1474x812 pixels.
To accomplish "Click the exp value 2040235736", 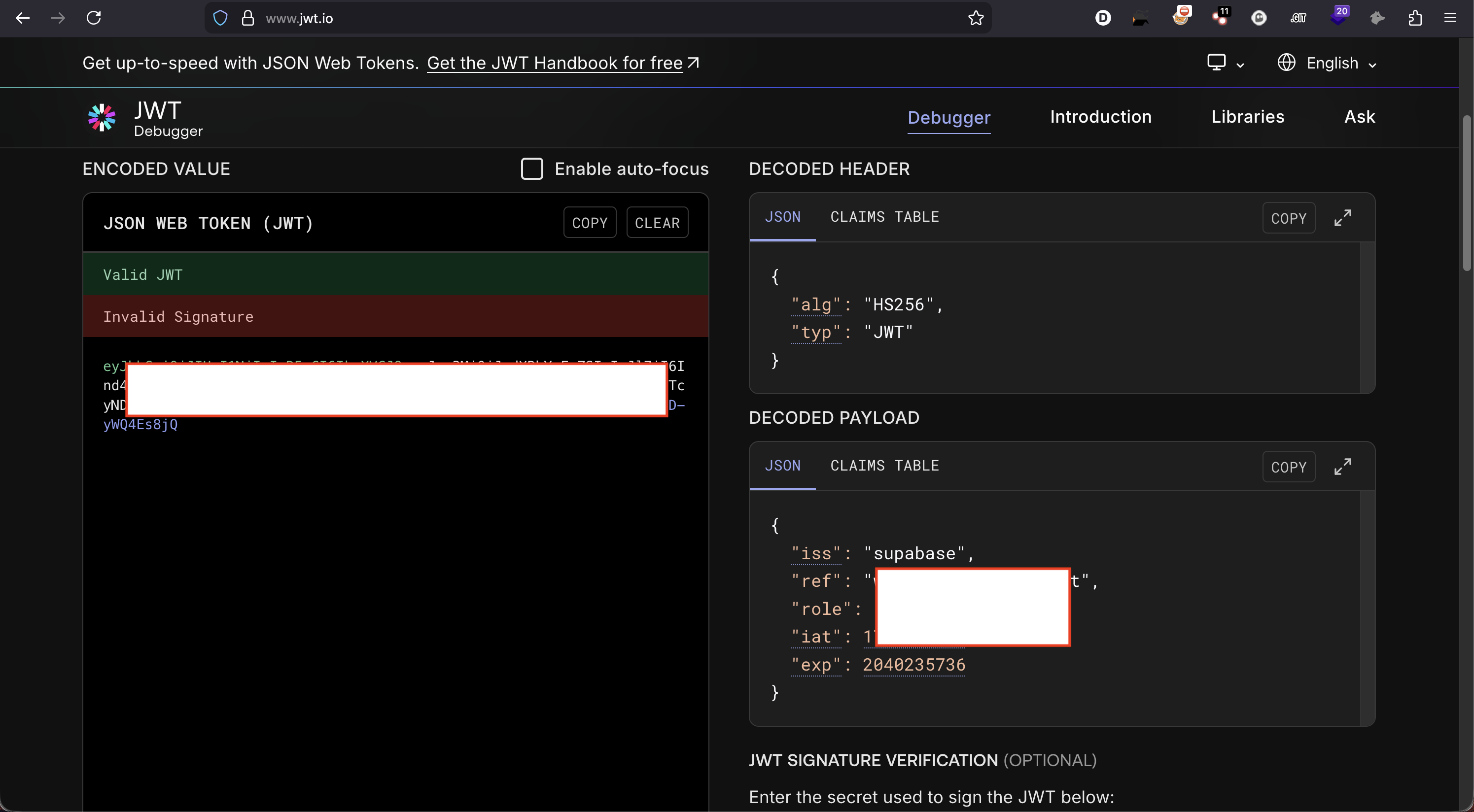I will click(914, 665).
